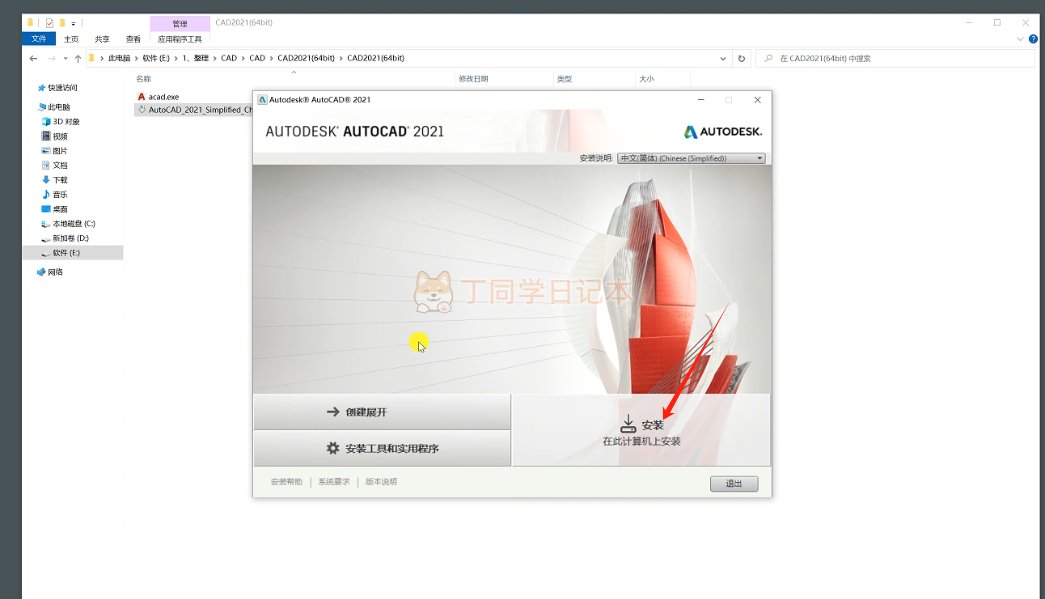Open the installer language dropdown

pyautogui.click(x=691, y=159)
